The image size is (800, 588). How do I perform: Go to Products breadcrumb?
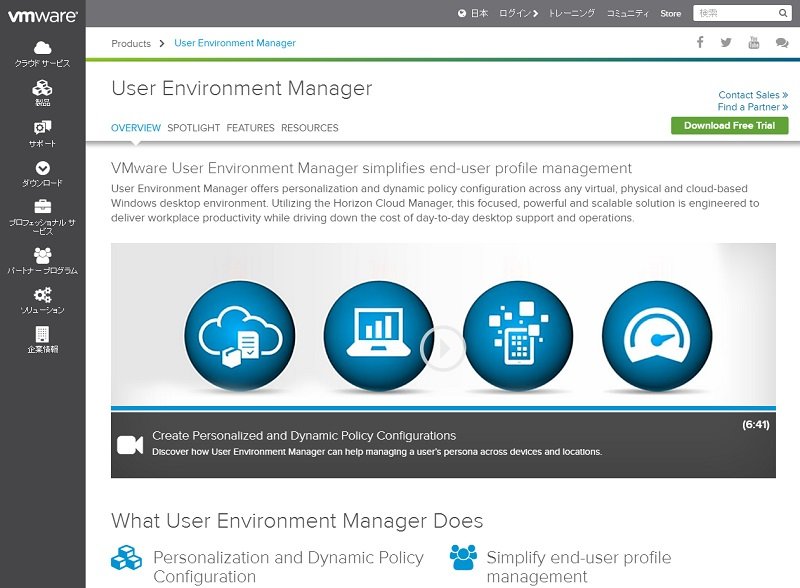(x=131, y=43)
